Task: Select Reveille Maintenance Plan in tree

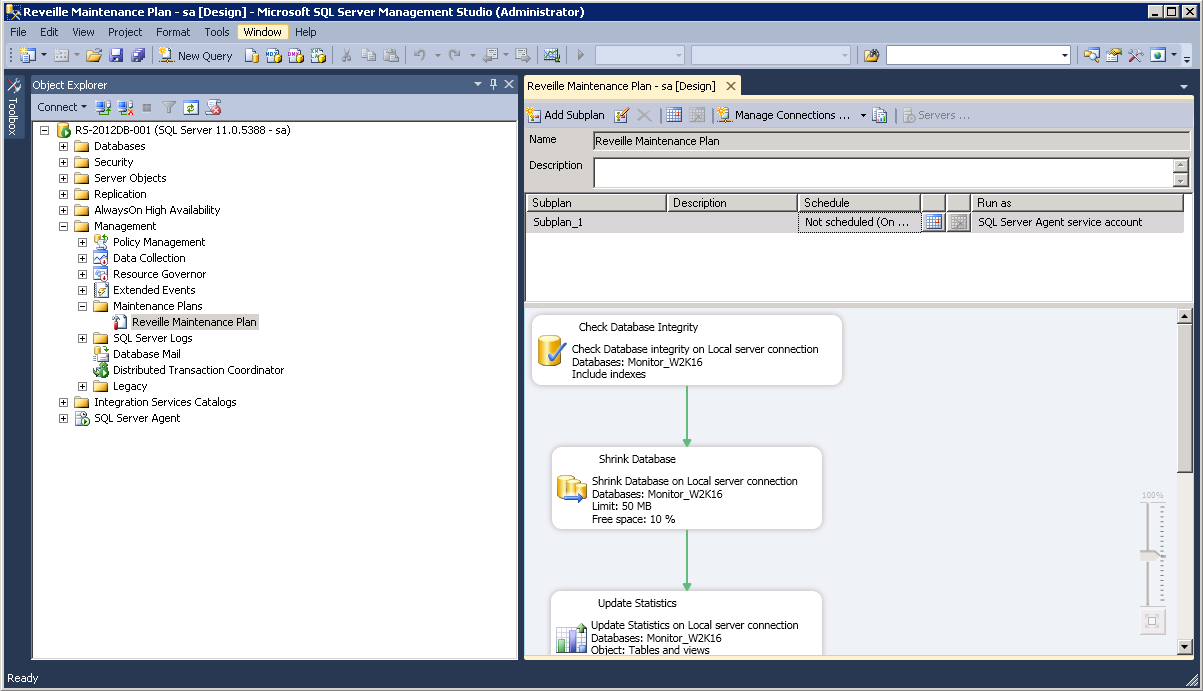Action: 194,322
